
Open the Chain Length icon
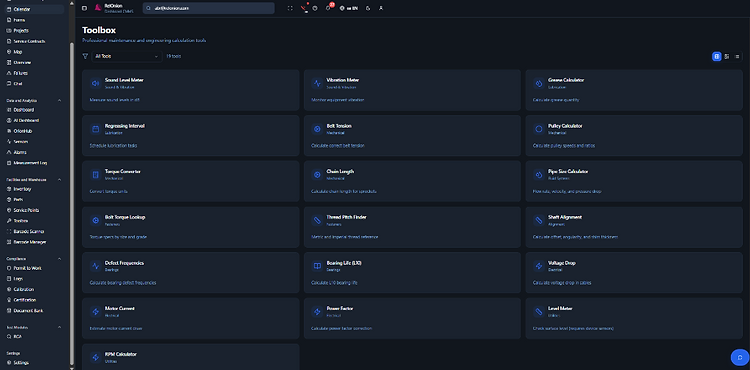317,174
